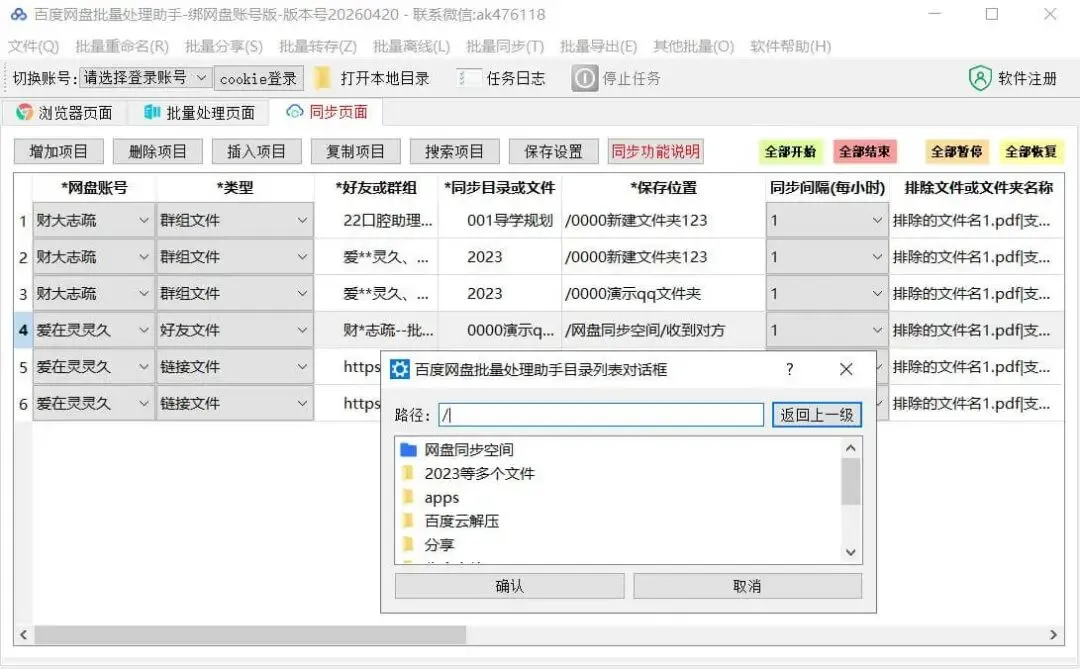Open the 其他批量(O) menu
Image resolution: width=1080 pixels, height=669 pixels.
[x=694, y=46]
